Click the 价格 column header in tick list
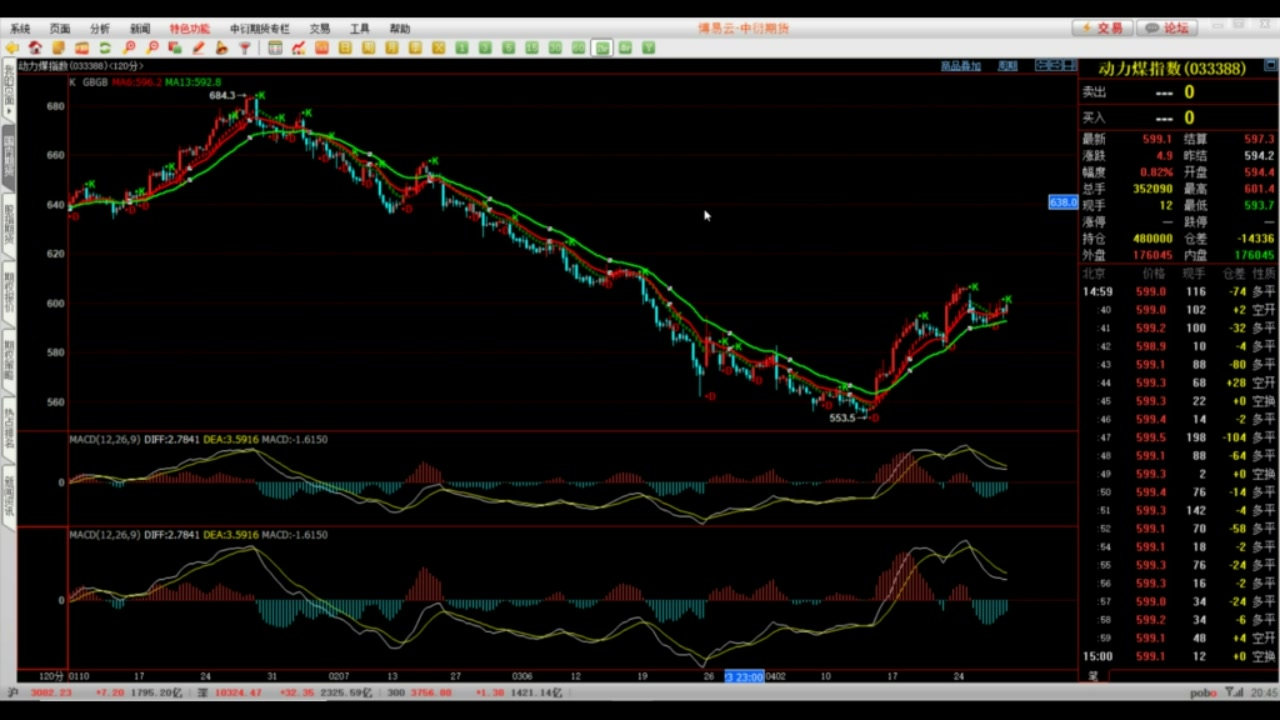Viewport: 1280px width, 720px height. pos(1154,273)
